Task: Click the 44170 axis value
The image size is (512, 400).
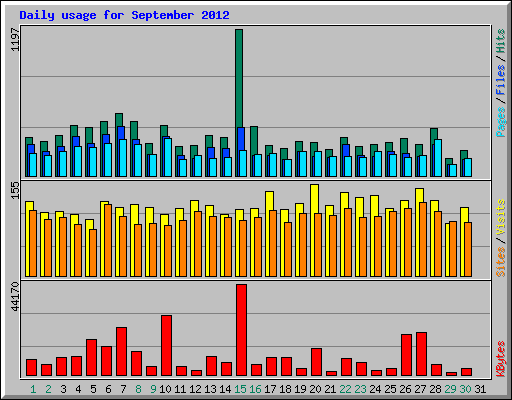Action: (15, 297)
